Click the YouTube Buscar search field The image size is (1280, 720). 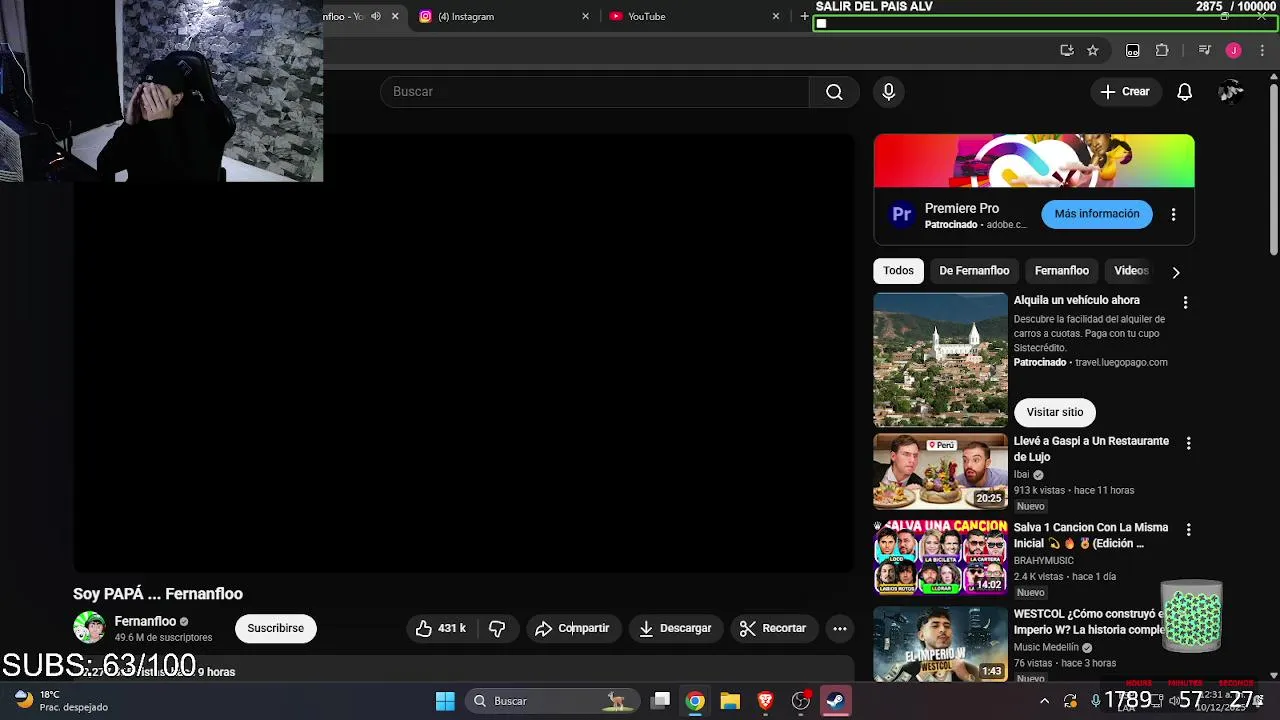[x=595, y=92]
